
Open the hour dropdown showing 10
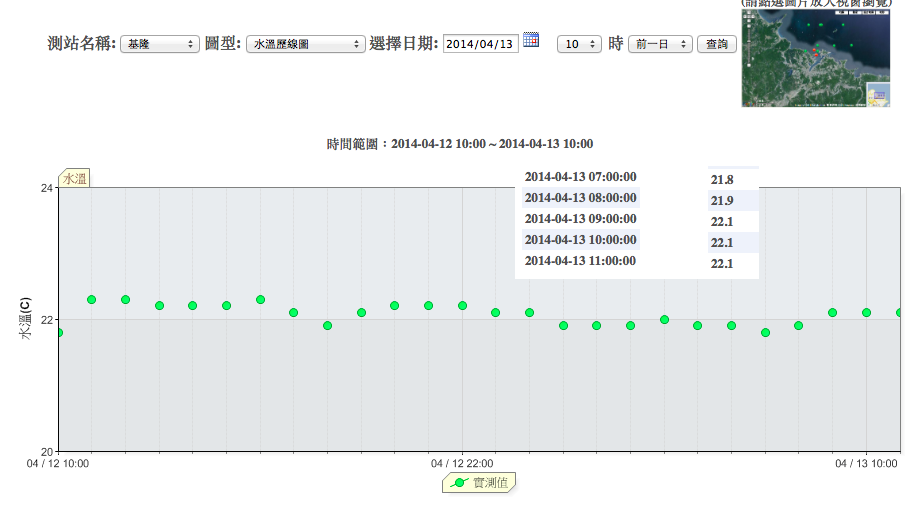click(x=579, y=44)
